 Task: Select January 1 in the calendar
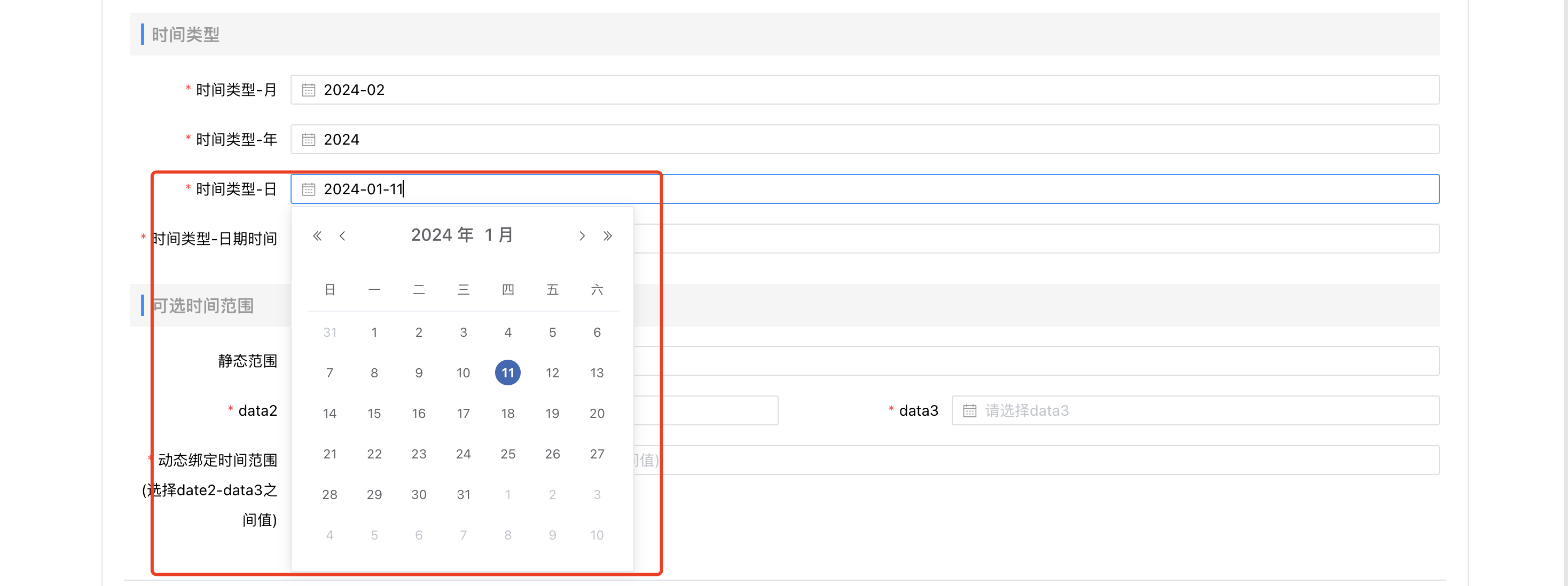374,332
